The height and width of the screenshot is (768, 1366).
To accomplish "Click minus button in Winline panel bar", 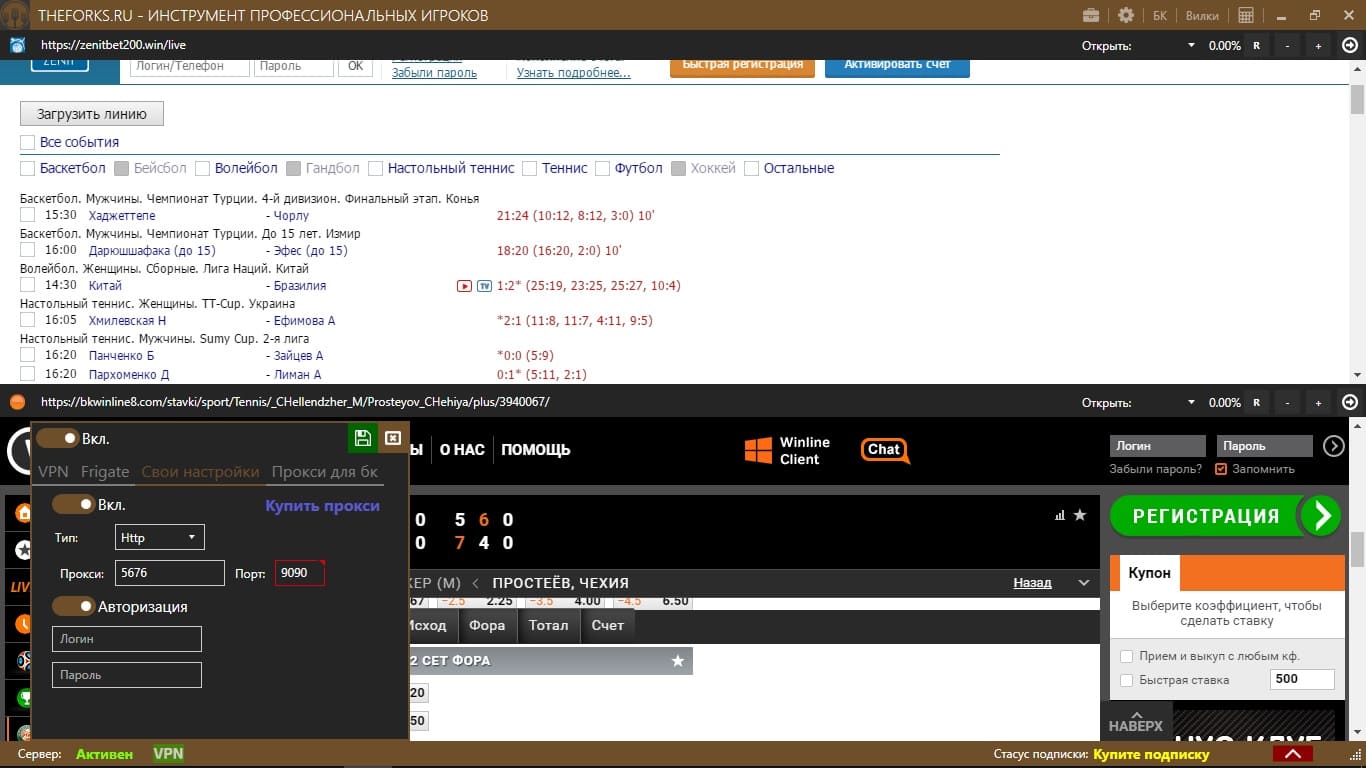I will point(1288,402).
